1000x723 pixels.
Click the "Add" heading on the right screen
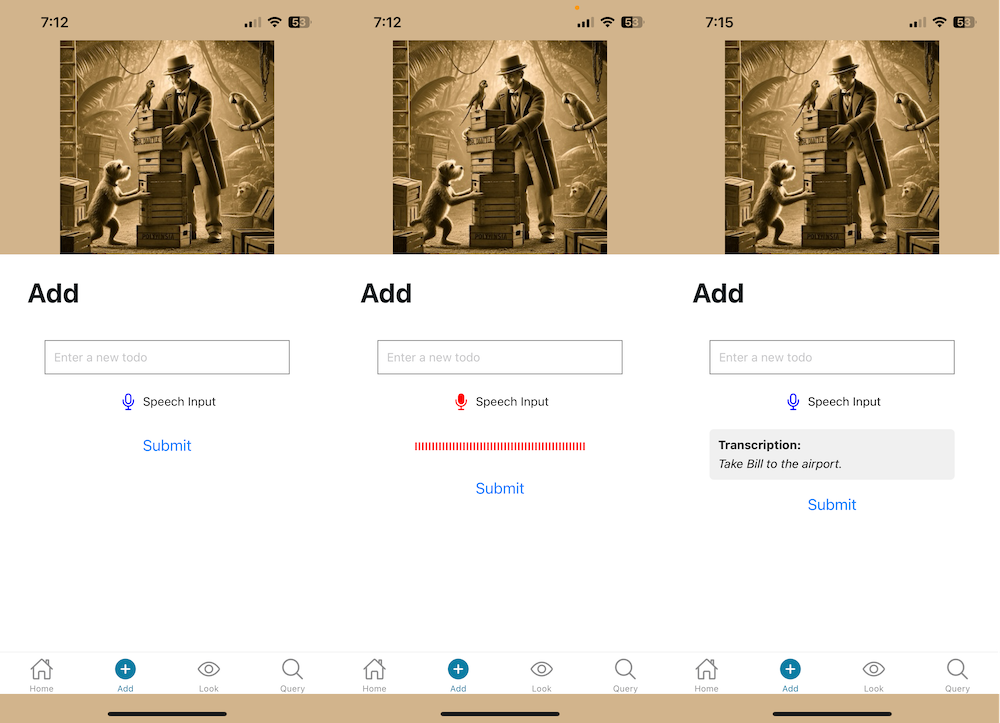(x=719, y=294)
